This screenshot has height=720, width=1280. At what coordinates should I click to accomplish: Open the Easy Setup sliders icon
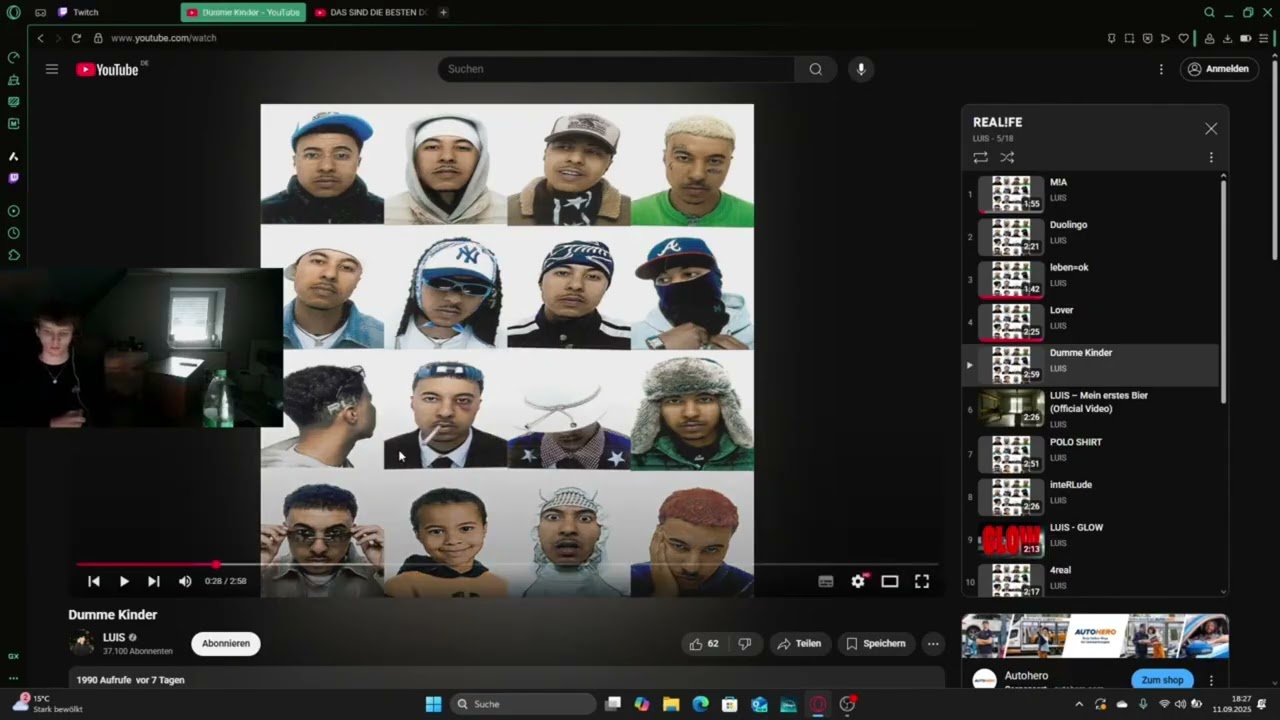click(1264, 38)
